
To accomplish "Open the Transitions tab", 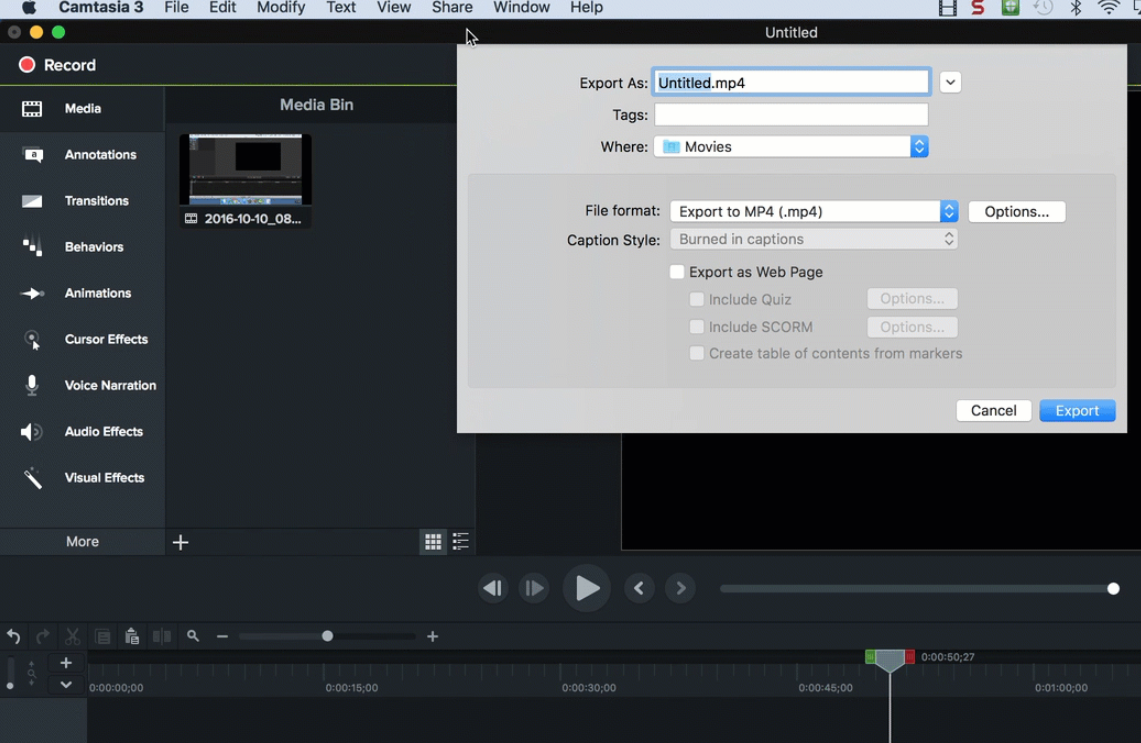I will coord(82,201).
